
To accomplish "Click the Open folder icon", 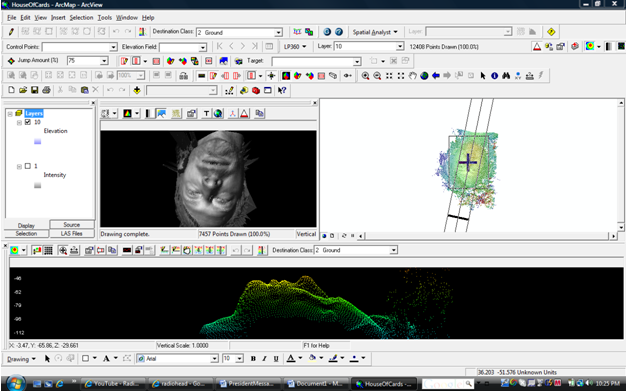I will click(x=23, y=90).
